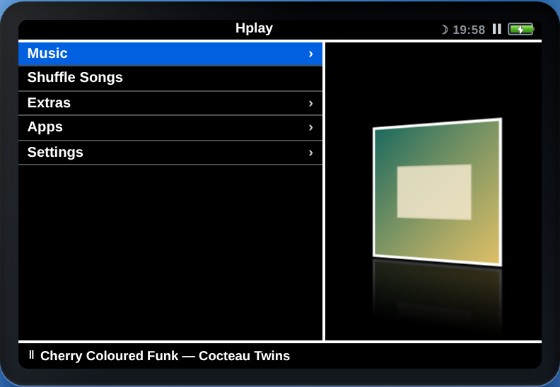Click the sleep timer moon icon
560x387 pixels.
click(444, 29)
